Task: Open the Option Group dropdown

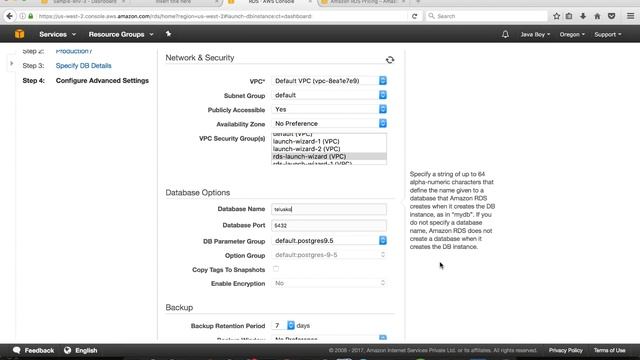Action: [x=329, y=255]
